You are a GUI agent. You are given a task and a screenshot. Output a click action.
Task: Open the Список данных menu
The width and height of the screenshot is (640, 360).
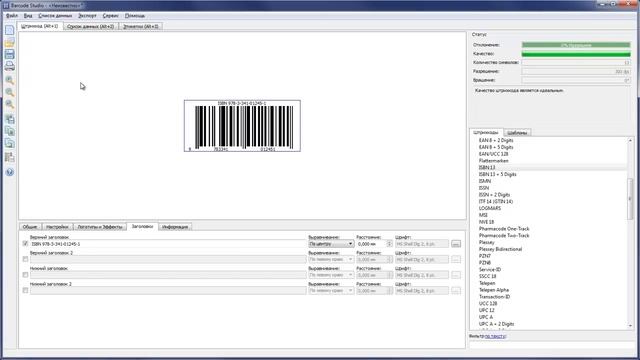tap(55, 16)
